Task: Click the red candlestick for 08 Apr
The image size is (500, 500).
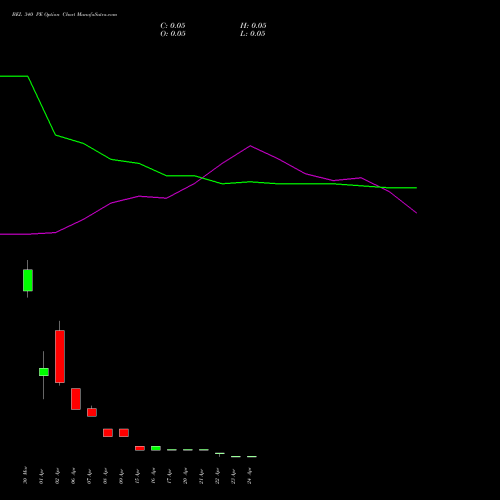Action: 108,433
